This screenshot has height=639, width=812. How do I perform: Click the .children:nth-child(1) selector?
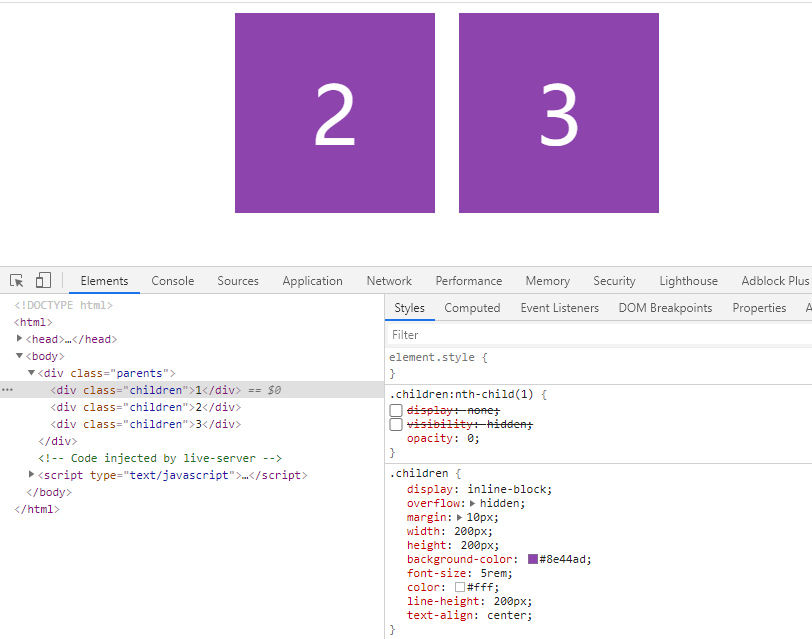pos(461,395)
